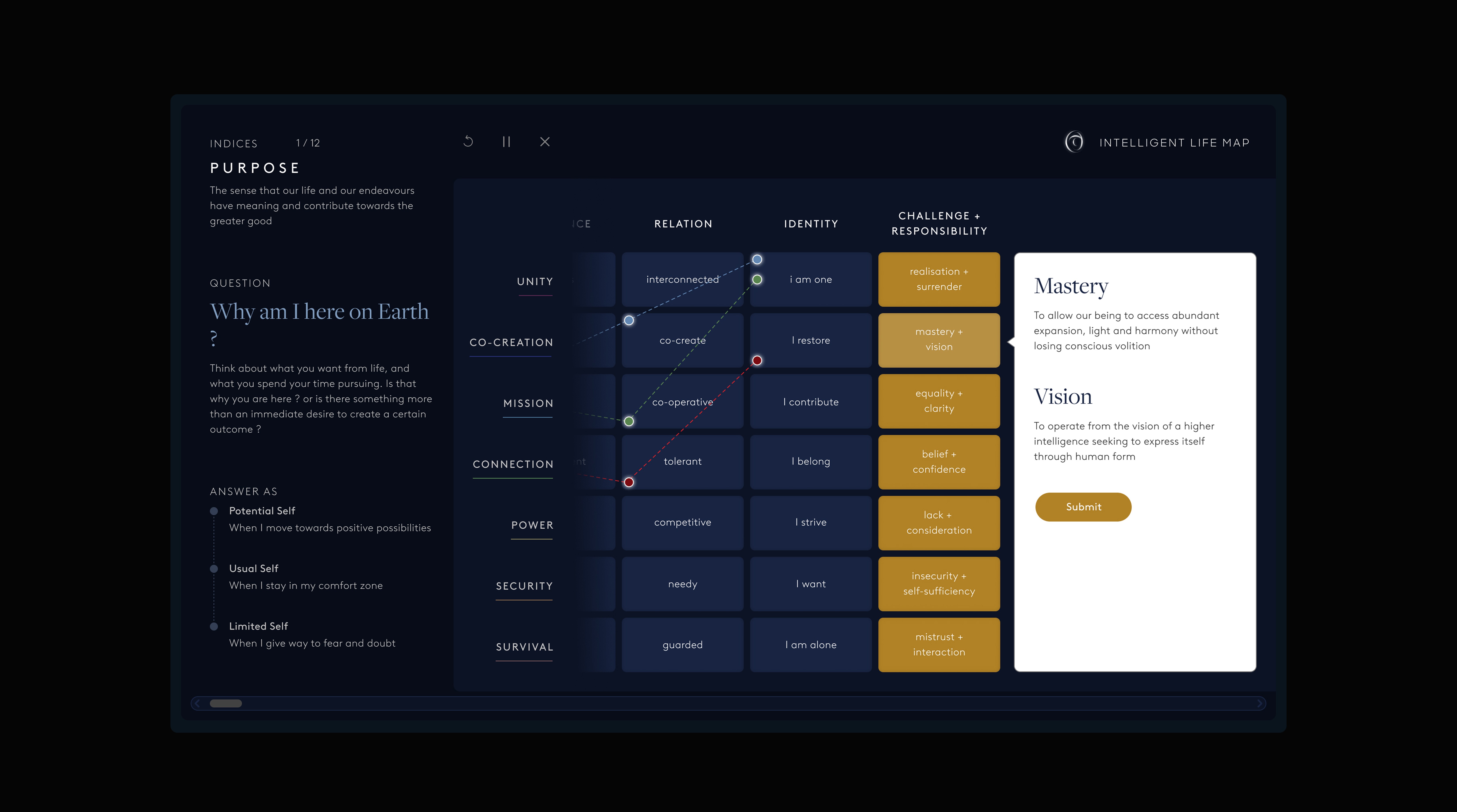Click the 'competitive' relation cell
Image resolution: width=1457 pixels, height=812 pixels.
(682, 522)
